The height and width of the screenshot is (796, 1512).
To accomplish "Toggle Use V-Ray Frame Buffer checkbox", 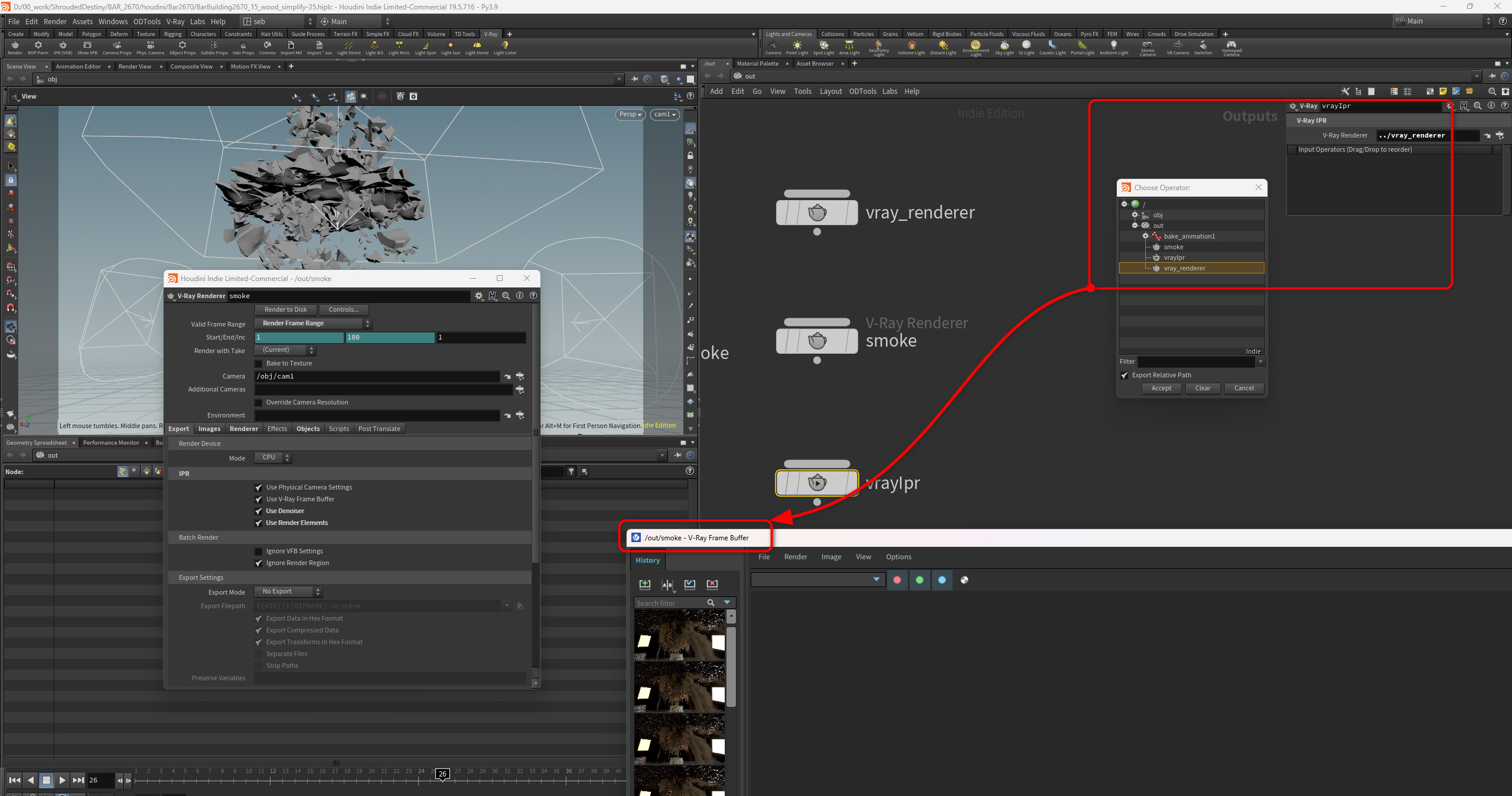I will pos(258,500).
